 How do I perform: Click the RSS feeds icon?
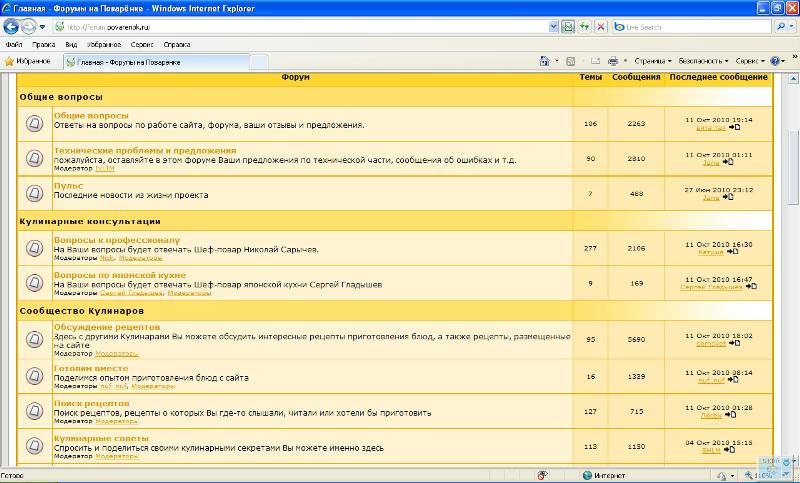pyautogui.click(x=570, y=61)
